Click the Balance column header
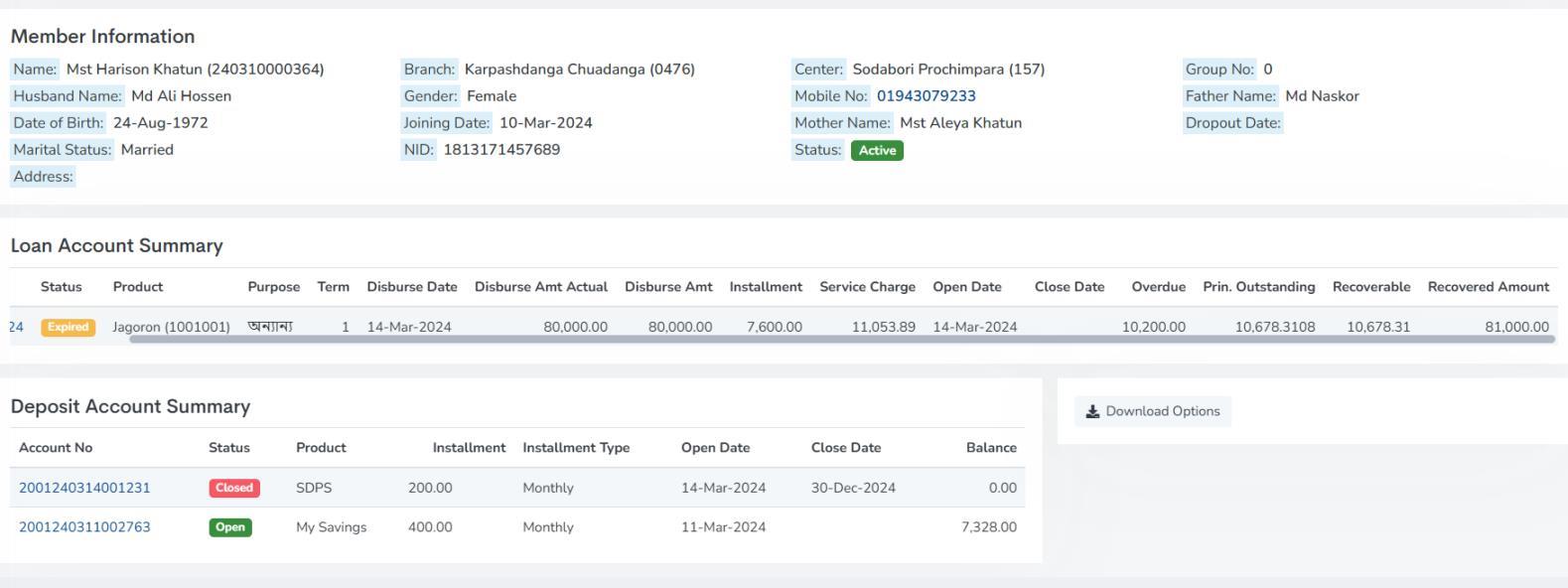This screenshot has height=588, width=1568. [x=991, y=448]
